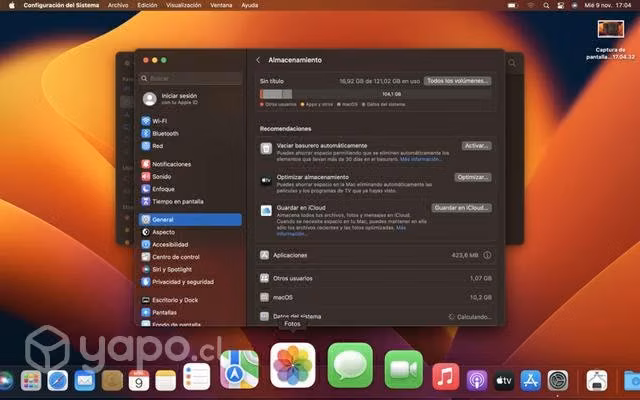This screenshot has width=640, height=400.
Task: Click battery status icon
Action: pyautogui.click(x=513, y=5)
